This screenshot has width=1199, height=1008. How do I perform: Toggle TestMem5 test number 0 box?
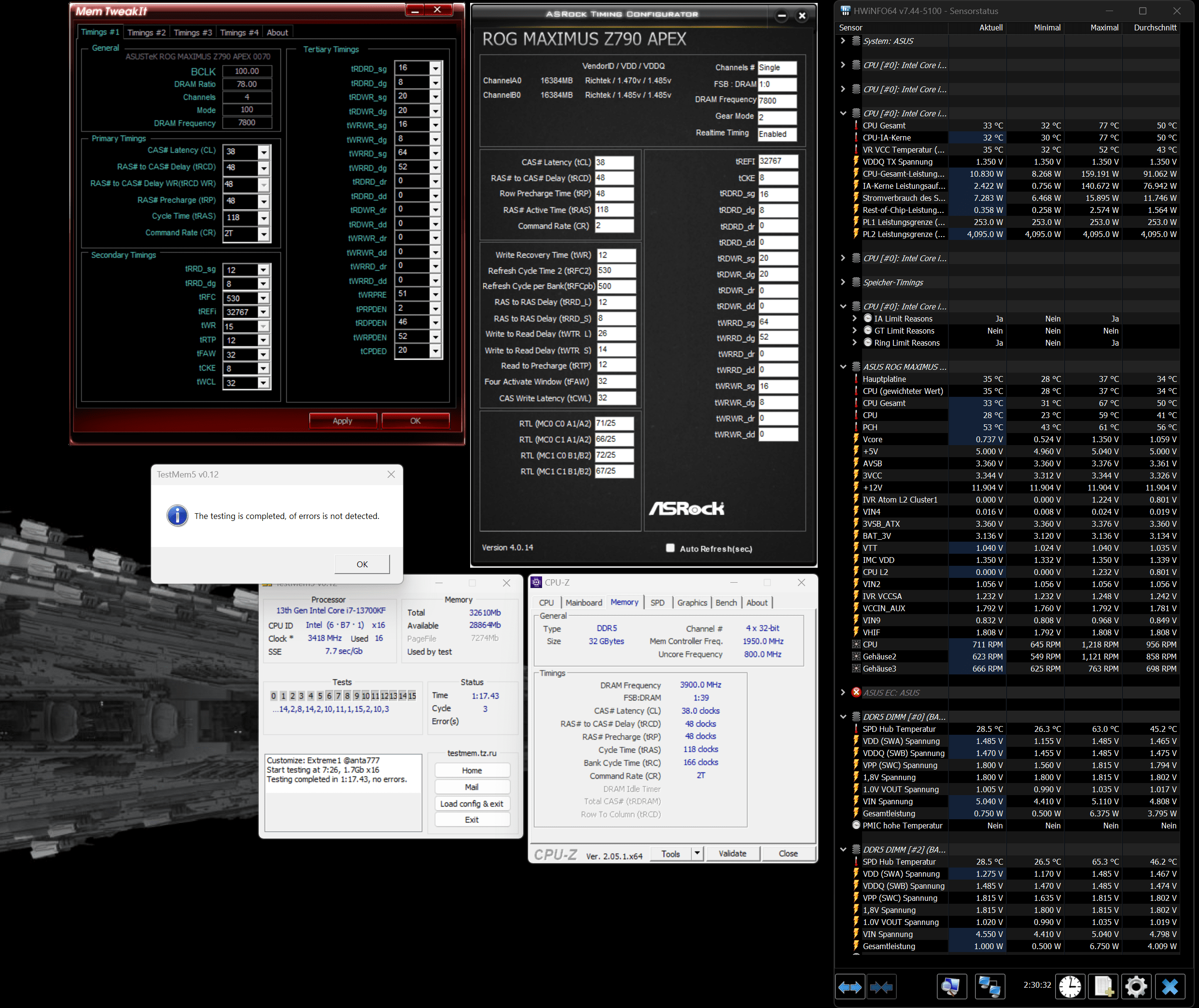click(x=273, y=696)
